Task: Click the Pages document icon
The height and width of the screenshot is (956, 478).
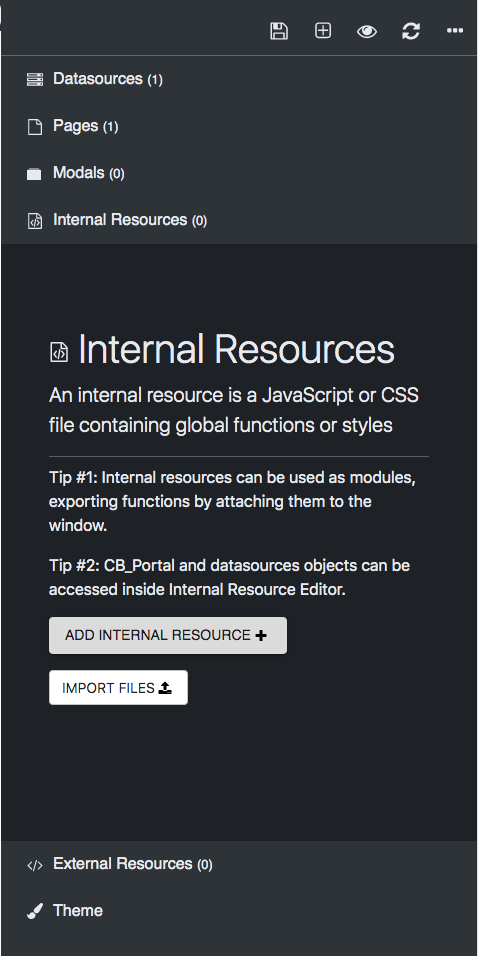Action: (x=35, y=127)
